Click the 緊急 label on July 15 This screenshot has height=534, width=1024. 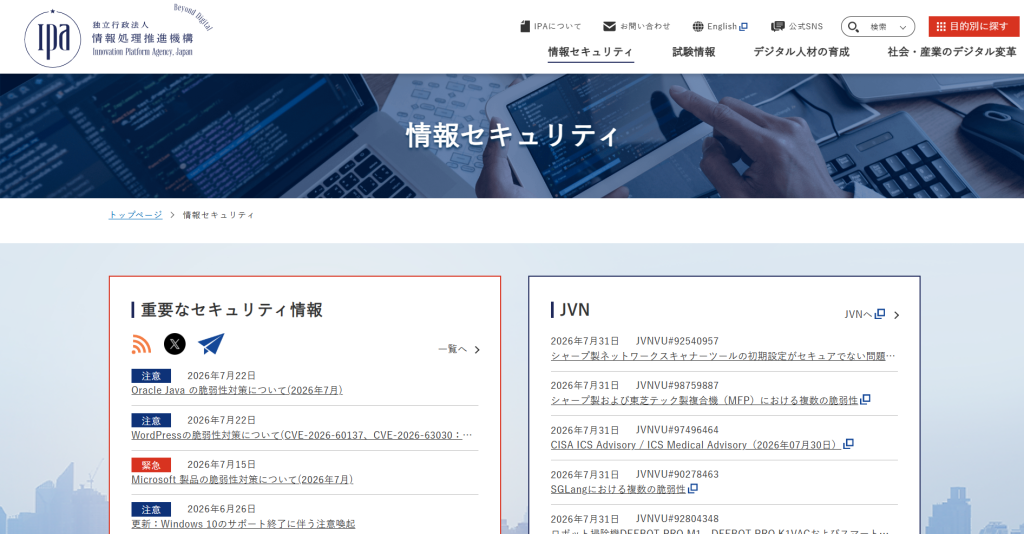pos(151,465)
